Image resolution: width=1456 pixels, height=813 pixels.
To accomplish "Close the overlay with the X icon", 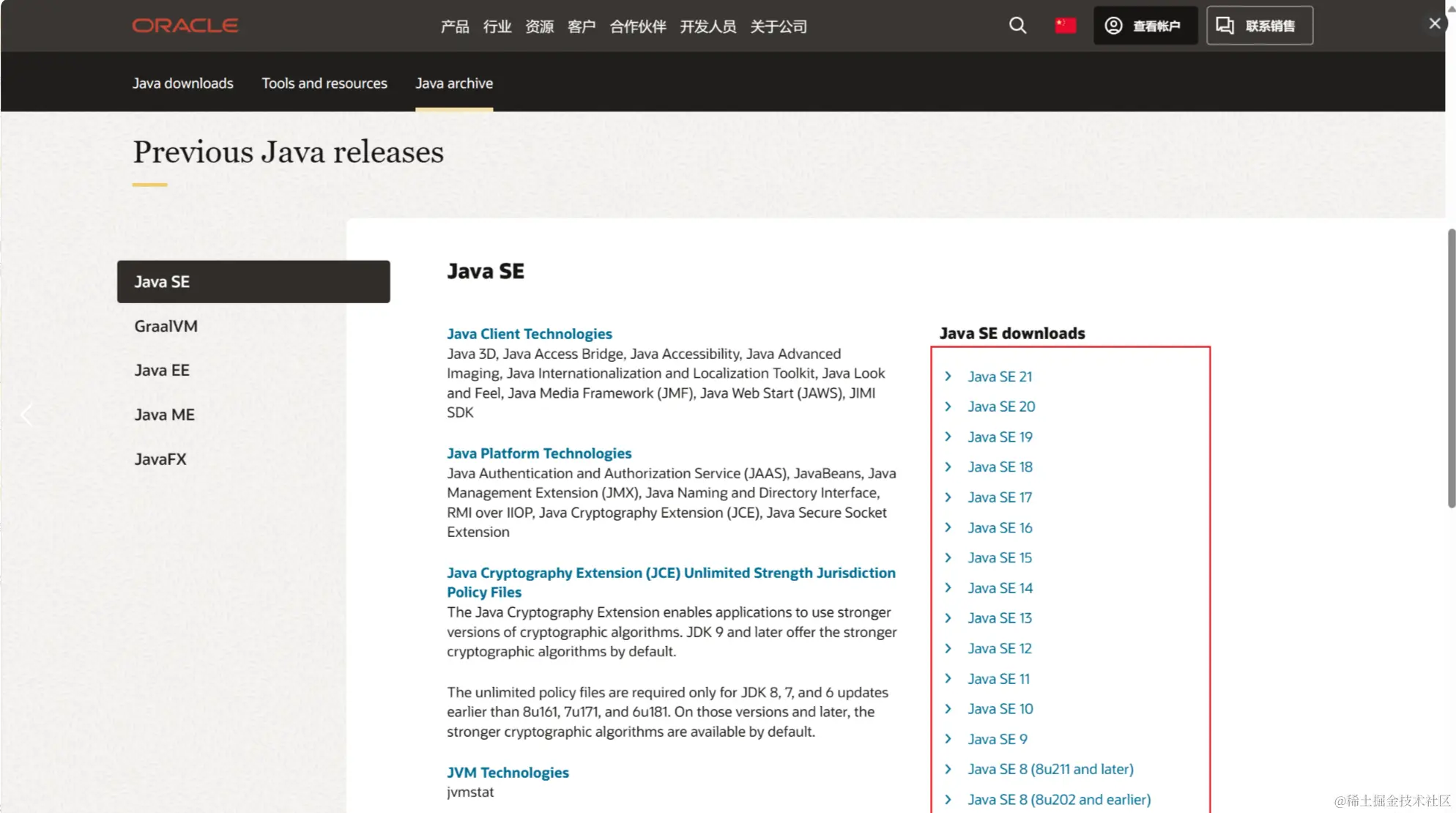I will (1434, 23).
